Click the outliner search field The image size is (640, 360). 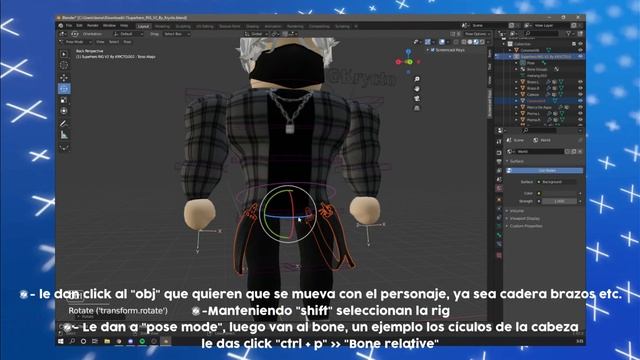(542, 34)
